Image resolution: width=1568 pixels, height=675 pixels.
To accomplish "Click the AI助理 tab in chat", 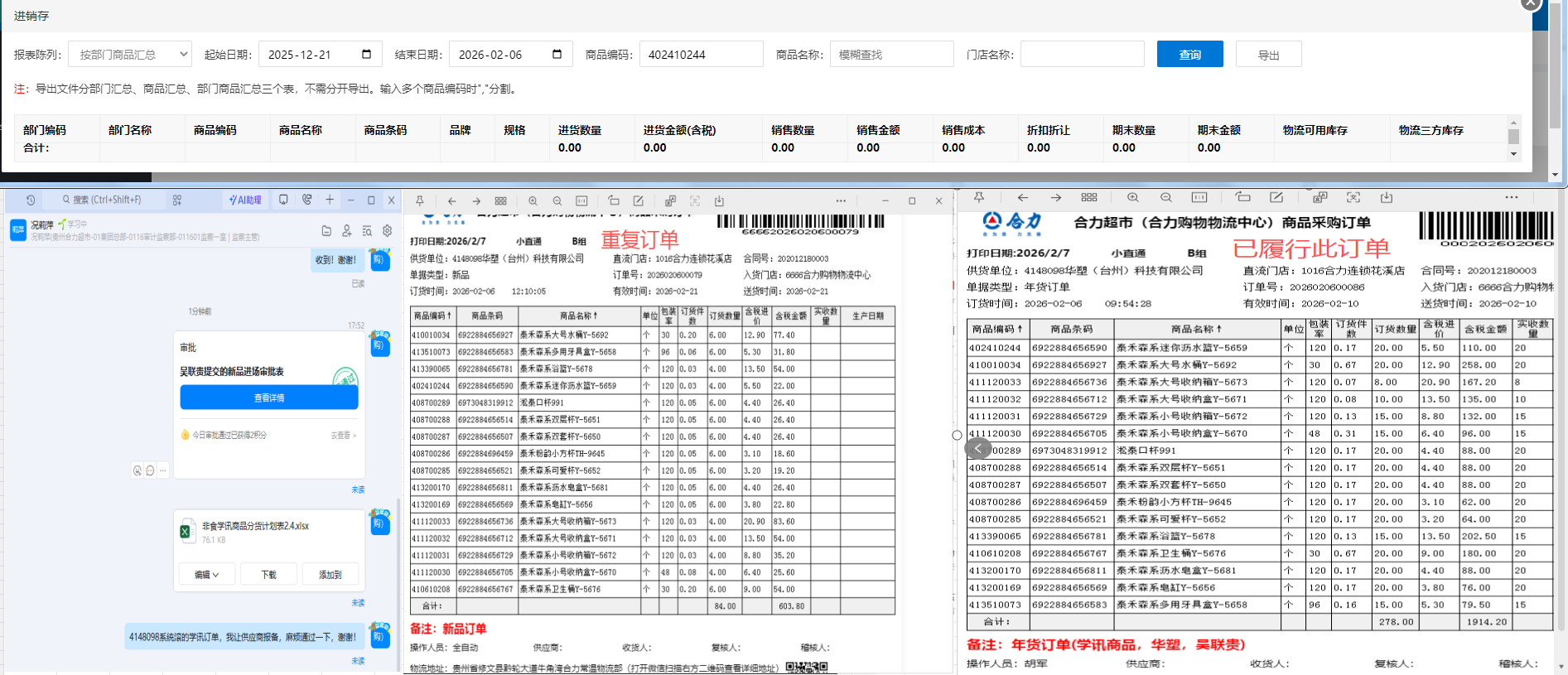I will click(246, 200).
